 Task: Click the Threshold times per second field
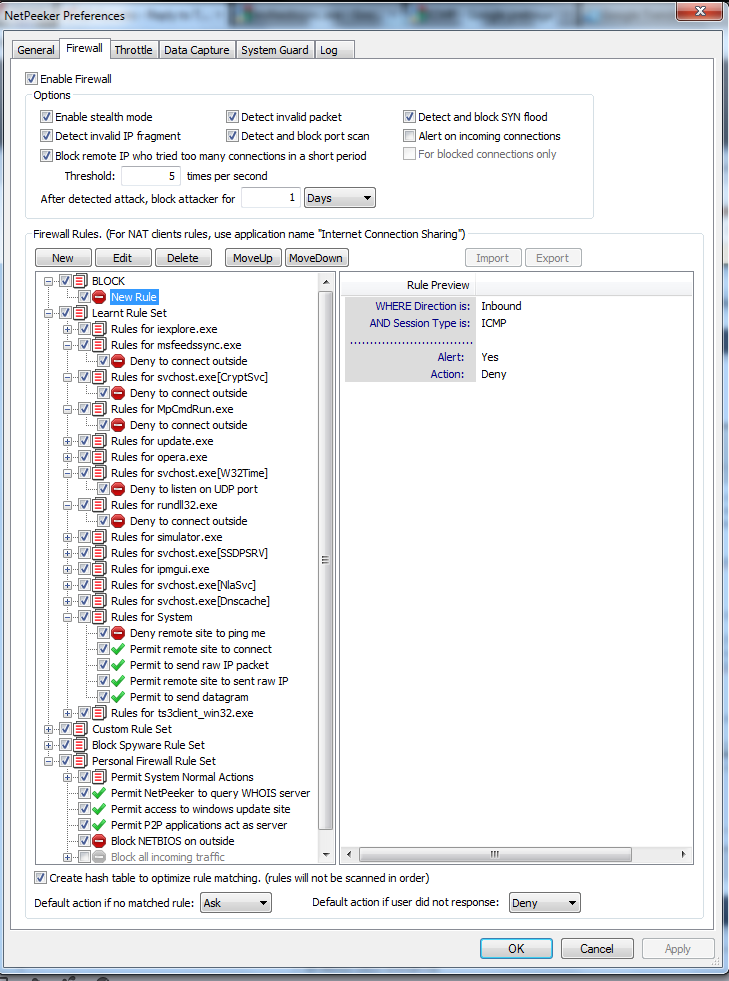tap(151, 176)
